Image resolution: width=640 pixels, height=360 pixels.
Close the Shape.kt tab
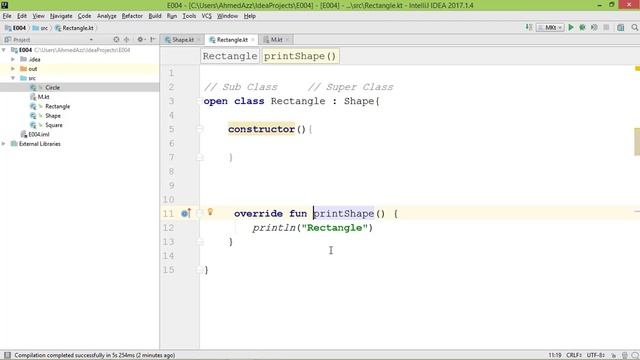198,40
